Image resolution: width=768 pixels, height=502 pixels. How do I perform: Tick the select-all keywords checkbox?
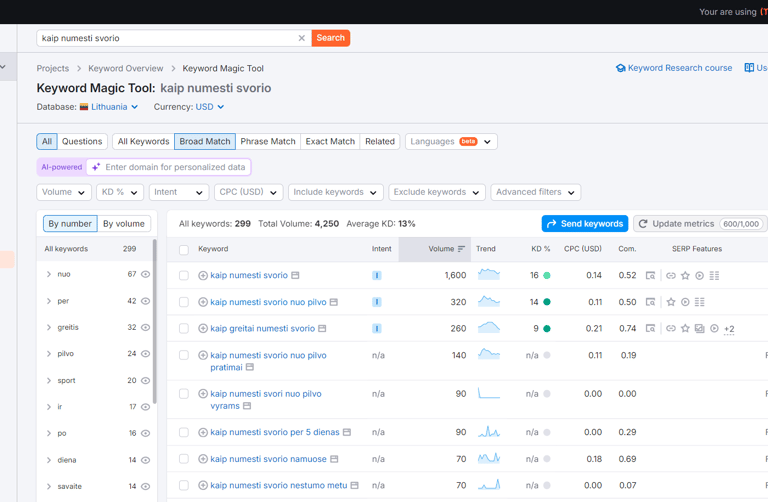[184, 250]
